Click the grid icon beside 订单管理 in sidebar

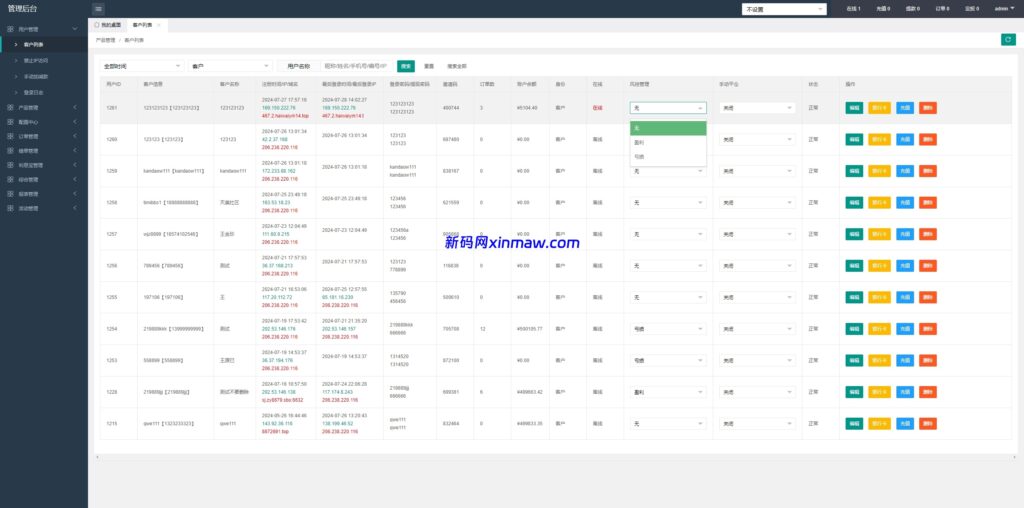(10, 136)
